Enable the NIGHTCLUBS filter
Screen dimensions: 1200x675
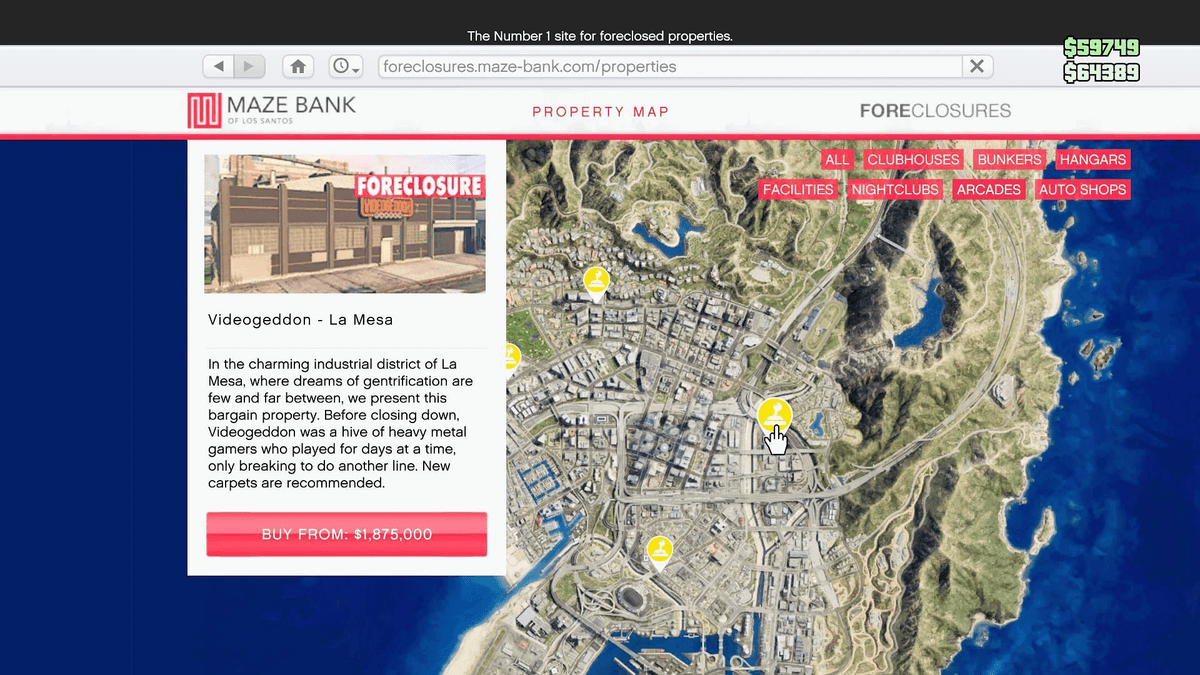pyautogui.click(x=895, y=189)
